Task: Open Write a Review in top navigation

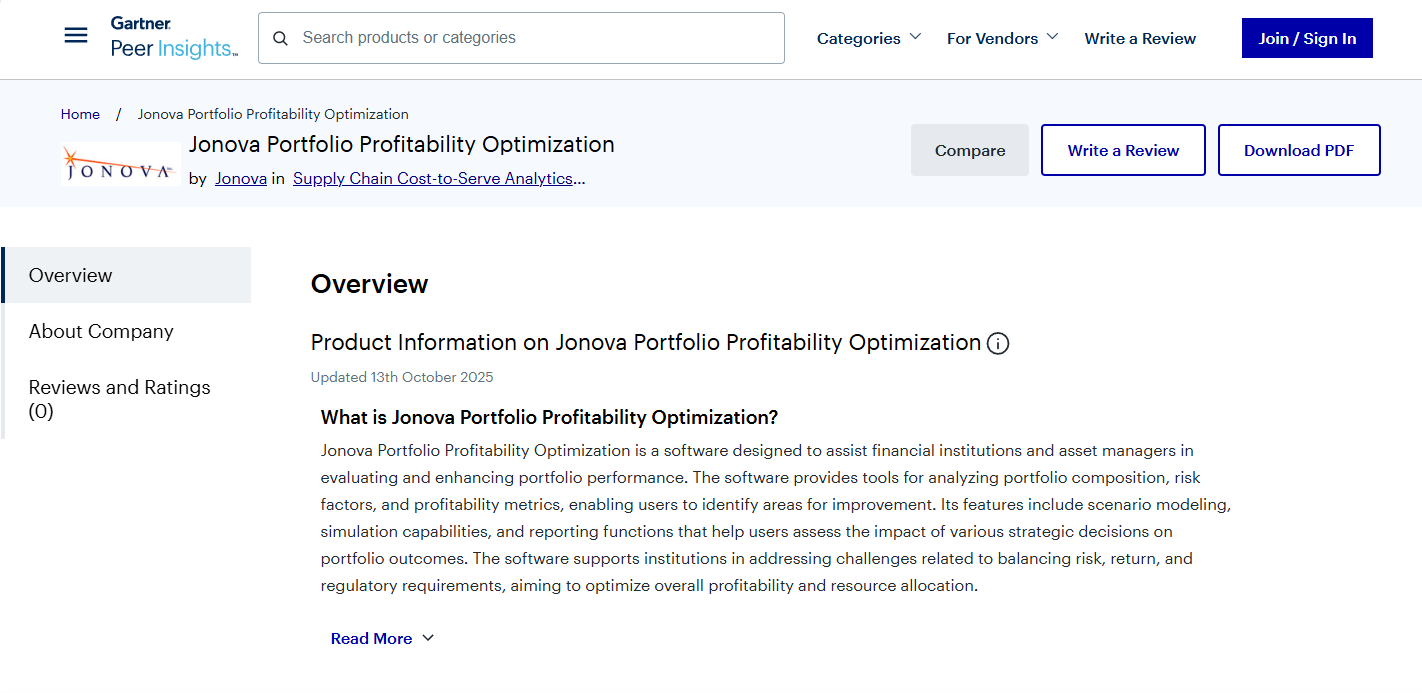Action: click(x=1140, y=38)
